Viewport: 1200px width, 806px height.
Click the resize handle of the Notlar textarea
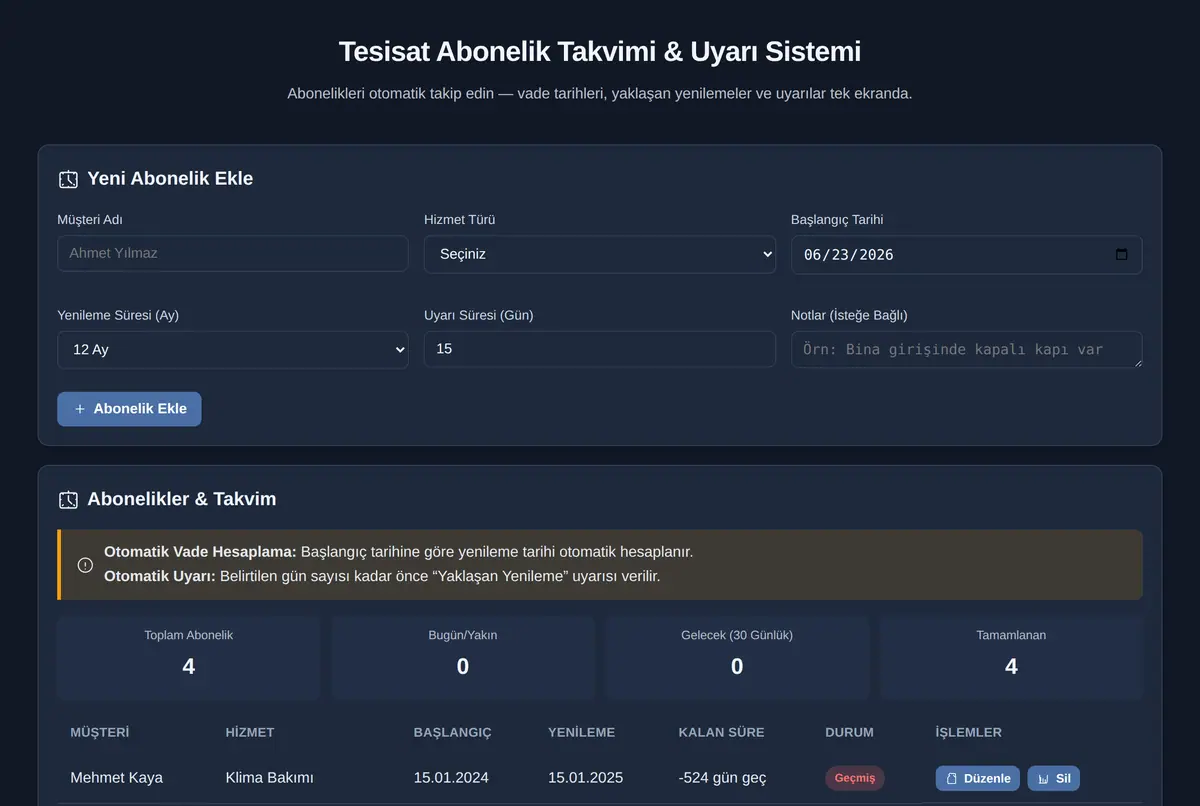pos(1136,362)
